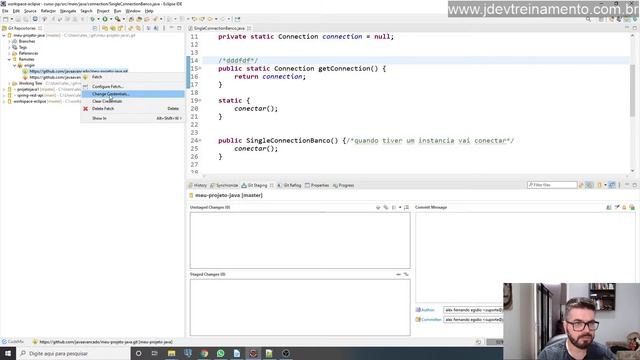Click the Search magnifier icon in toolbar
640x360 pixels.
click(588, 19)
